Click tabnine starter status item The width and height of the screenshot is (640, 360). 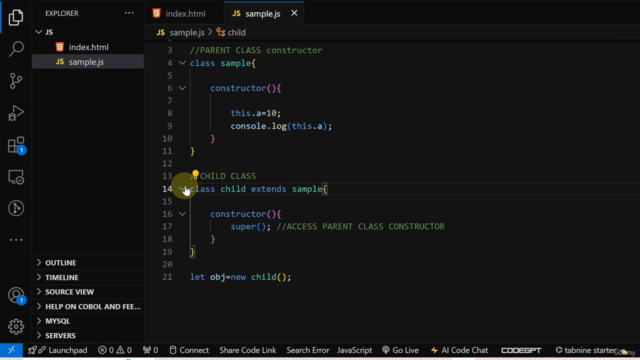point(586,350)
